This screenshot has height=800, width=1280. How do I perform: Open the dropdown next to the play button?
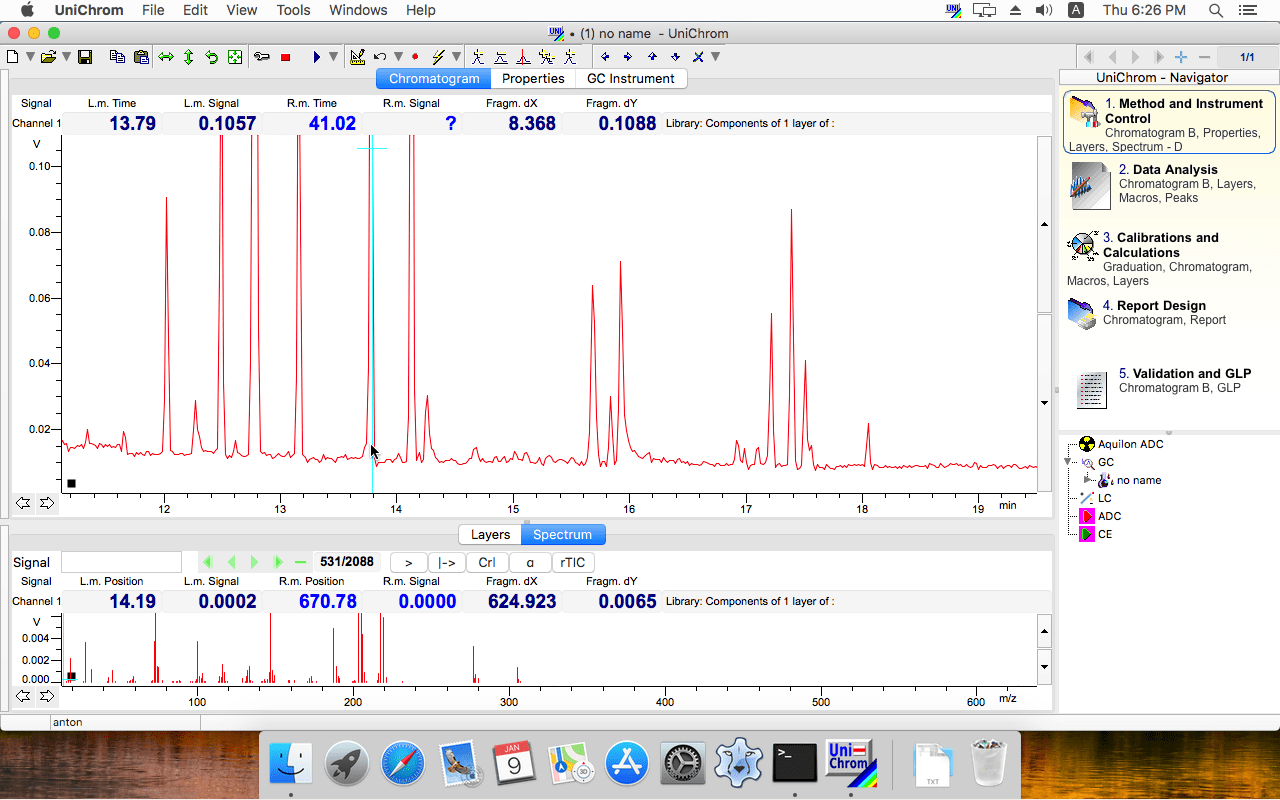pyautogui.click(x=334, y=57)
